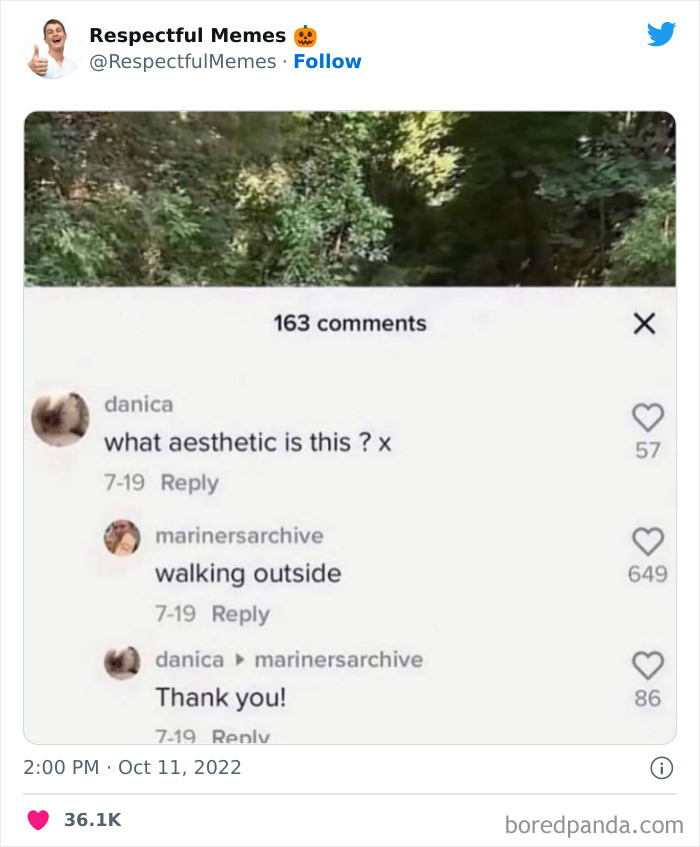Reply to danica's first comment
The image size is (700, 847).
188,482
